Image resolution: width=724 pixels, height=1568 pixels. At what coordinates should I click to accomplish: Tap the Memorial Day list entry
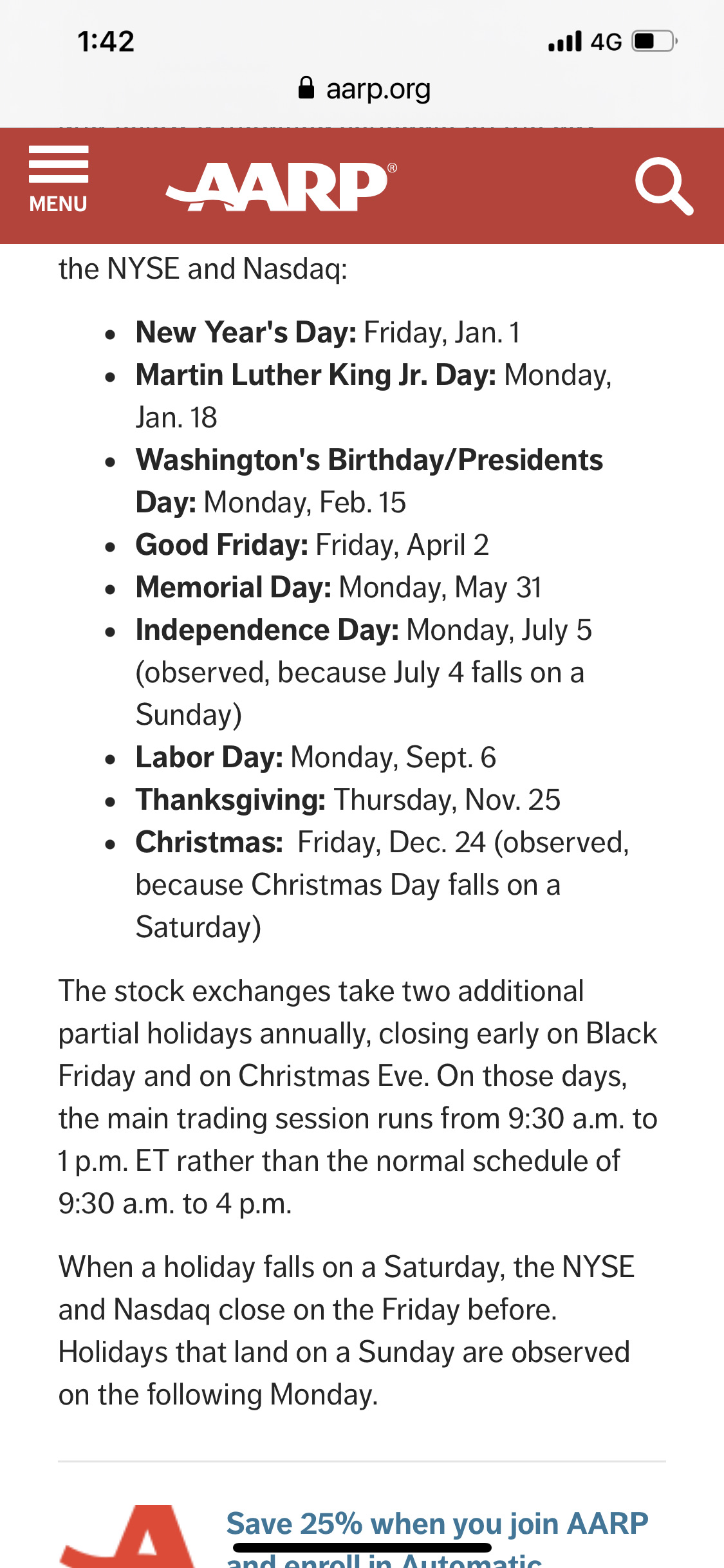tap(339, 588)
